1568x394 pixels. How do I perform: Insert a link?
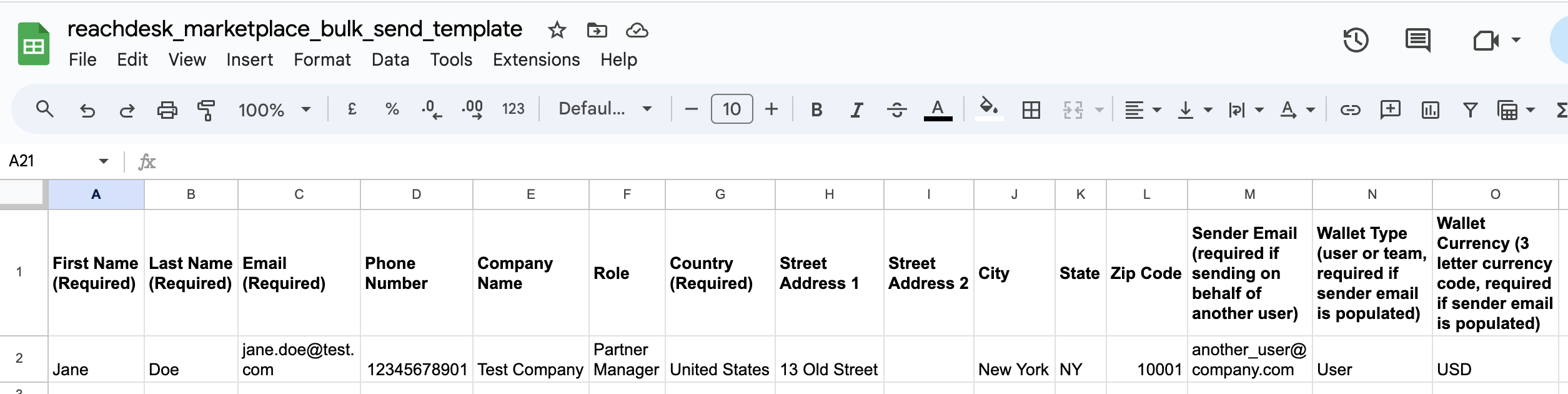[x=1350, y=110]
